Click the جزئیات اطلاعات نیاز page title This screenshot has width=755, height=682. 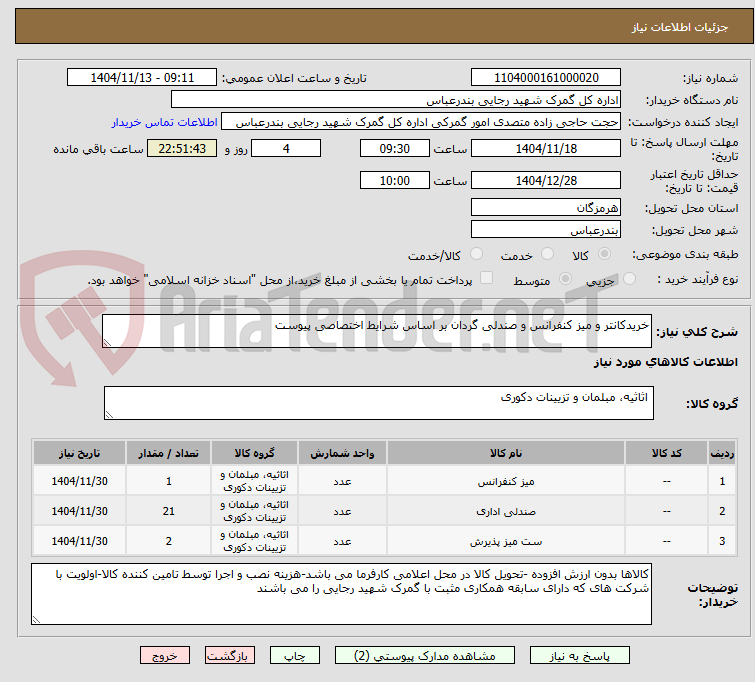pyautogui.click(x=679, y=27)
